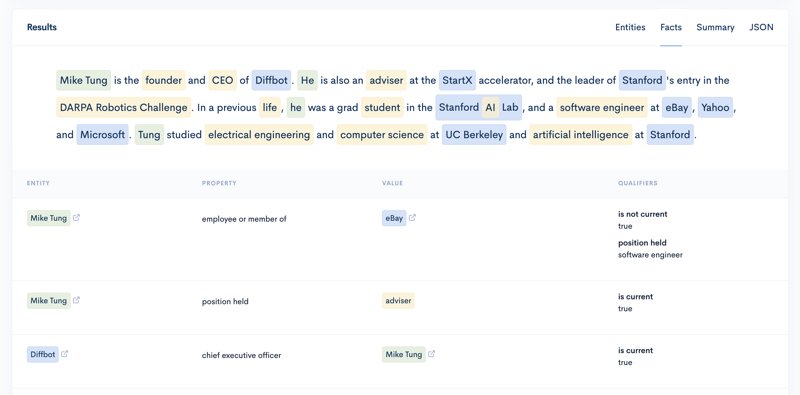Click the Results heading
The image size is (800, 395).
[x=42, y=27]
